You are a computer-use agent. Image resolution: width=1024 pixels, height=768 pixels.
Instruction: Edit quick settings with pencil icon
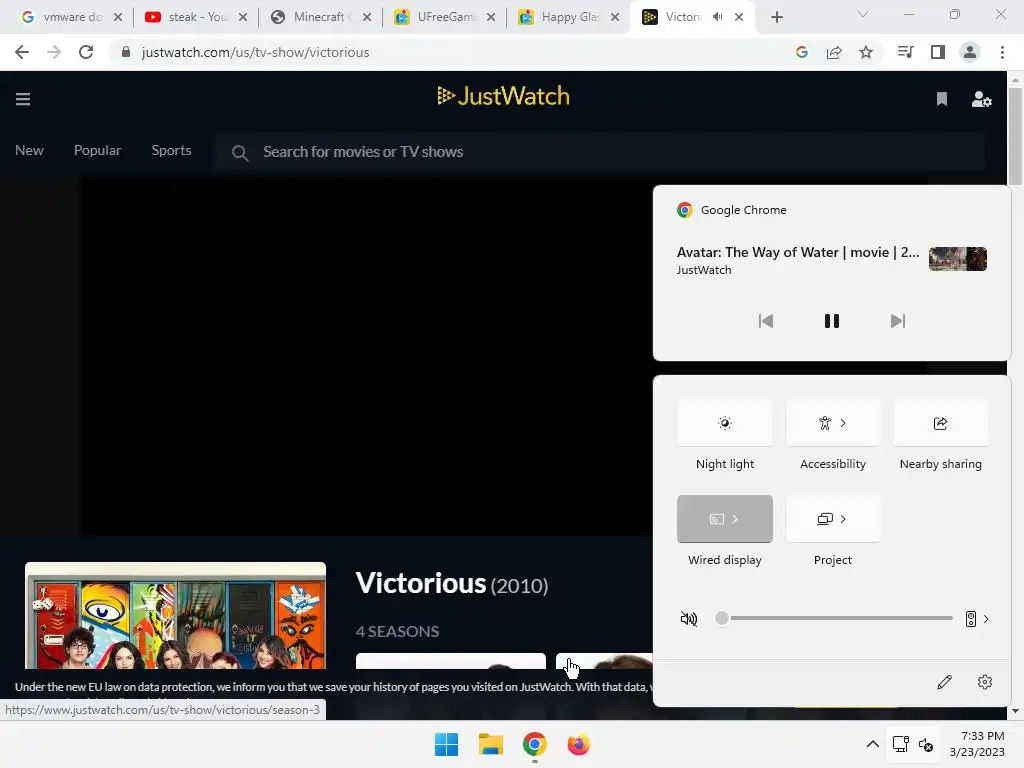(944, 682)
